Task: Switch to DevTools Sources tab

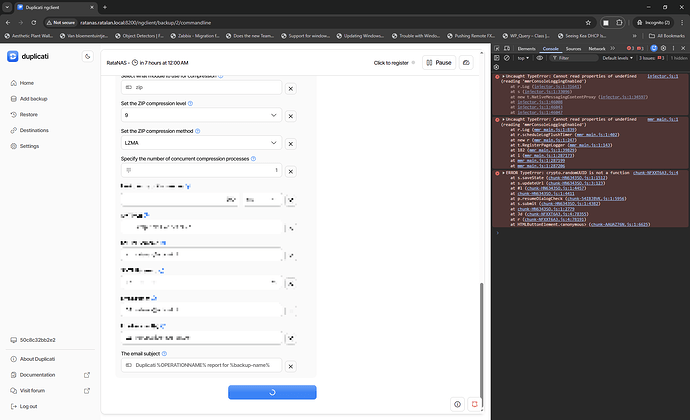Action: (573, 48)
